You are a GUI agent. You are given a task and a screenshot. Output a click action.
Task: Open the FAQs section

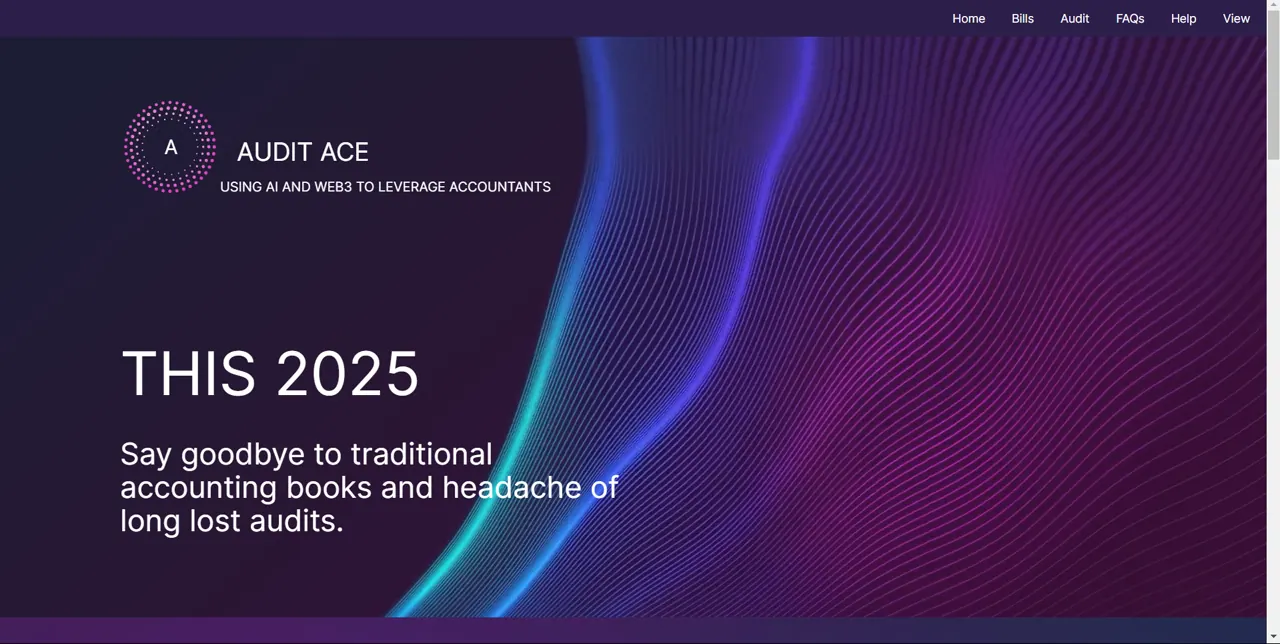[x=1130, y=18]
